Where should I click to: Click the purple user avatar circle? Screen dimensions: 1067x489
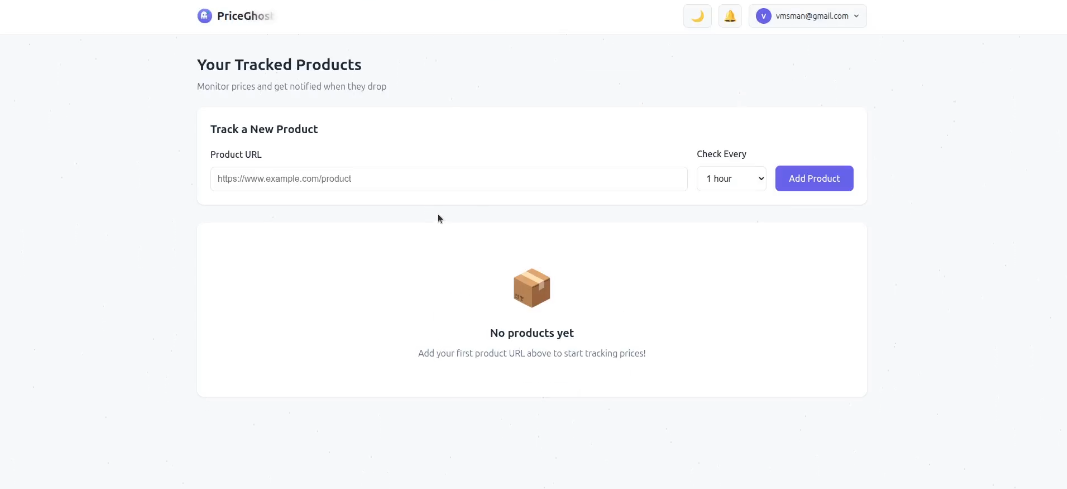(x=764, y=16)
